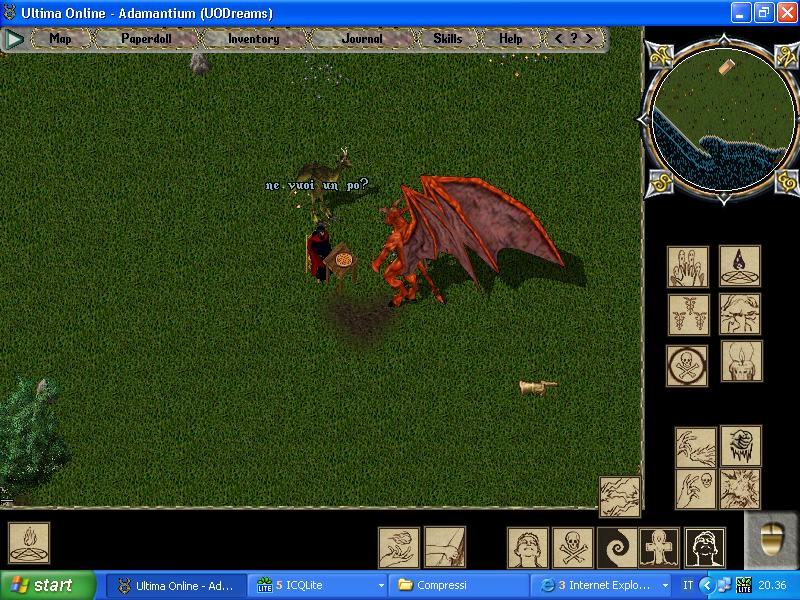Click the ICQ Lite system tray icon
800x600 pixels.
point(744,585)
